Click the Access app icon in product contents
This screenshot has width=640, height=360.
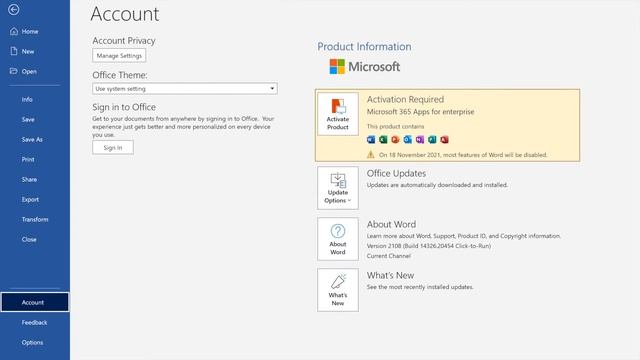(x=444, y=140)
